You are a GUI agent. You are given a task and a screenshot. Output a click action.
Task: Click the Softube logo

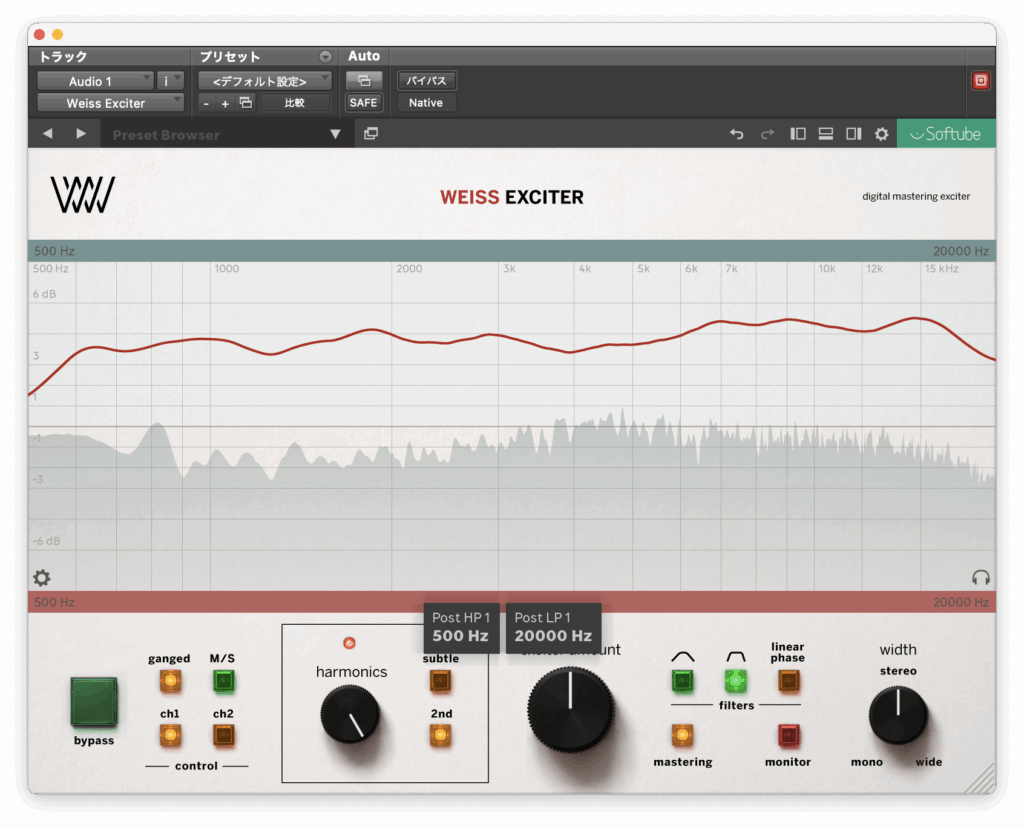click(x=946, y=134)
